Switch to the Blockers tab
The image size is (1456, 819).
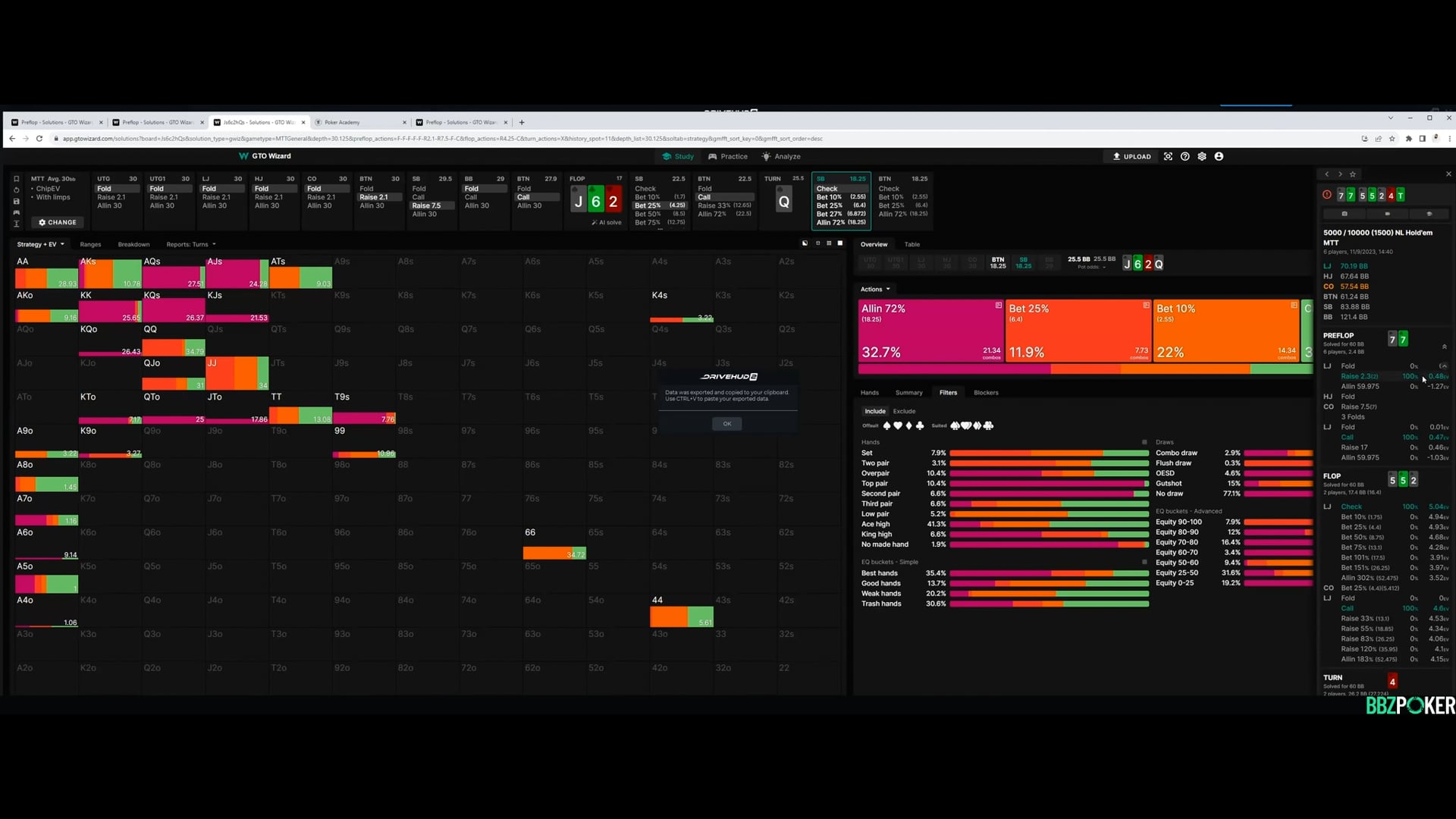coord(986,393)
